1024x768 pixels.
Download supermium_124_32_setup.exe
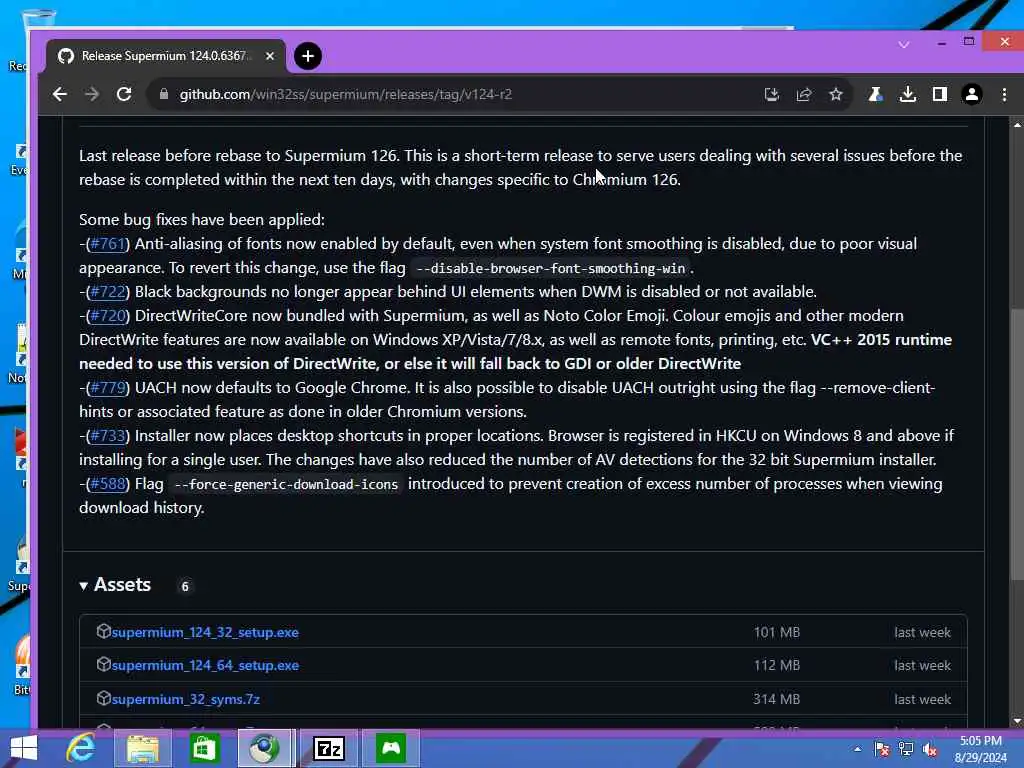[x=205, y=632]
